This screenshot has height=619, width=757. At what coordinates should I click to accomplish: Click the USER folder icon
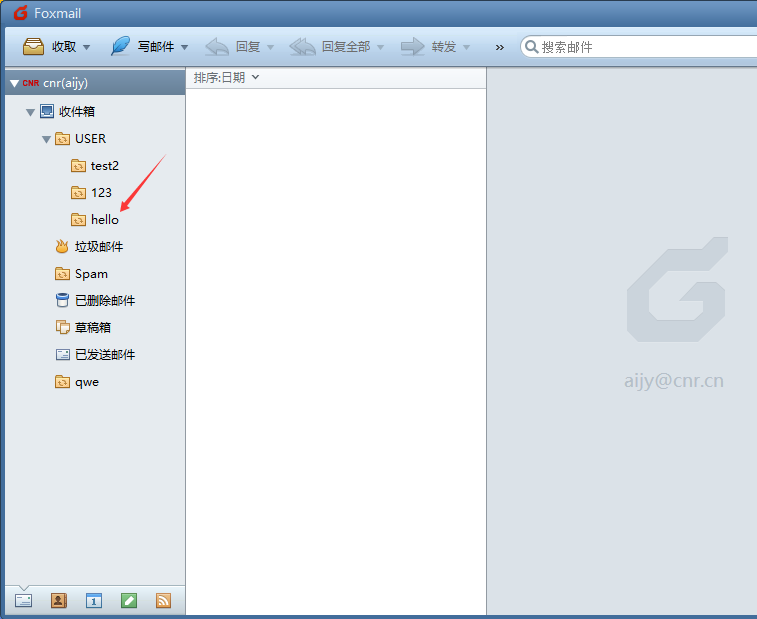coord(62,139)
